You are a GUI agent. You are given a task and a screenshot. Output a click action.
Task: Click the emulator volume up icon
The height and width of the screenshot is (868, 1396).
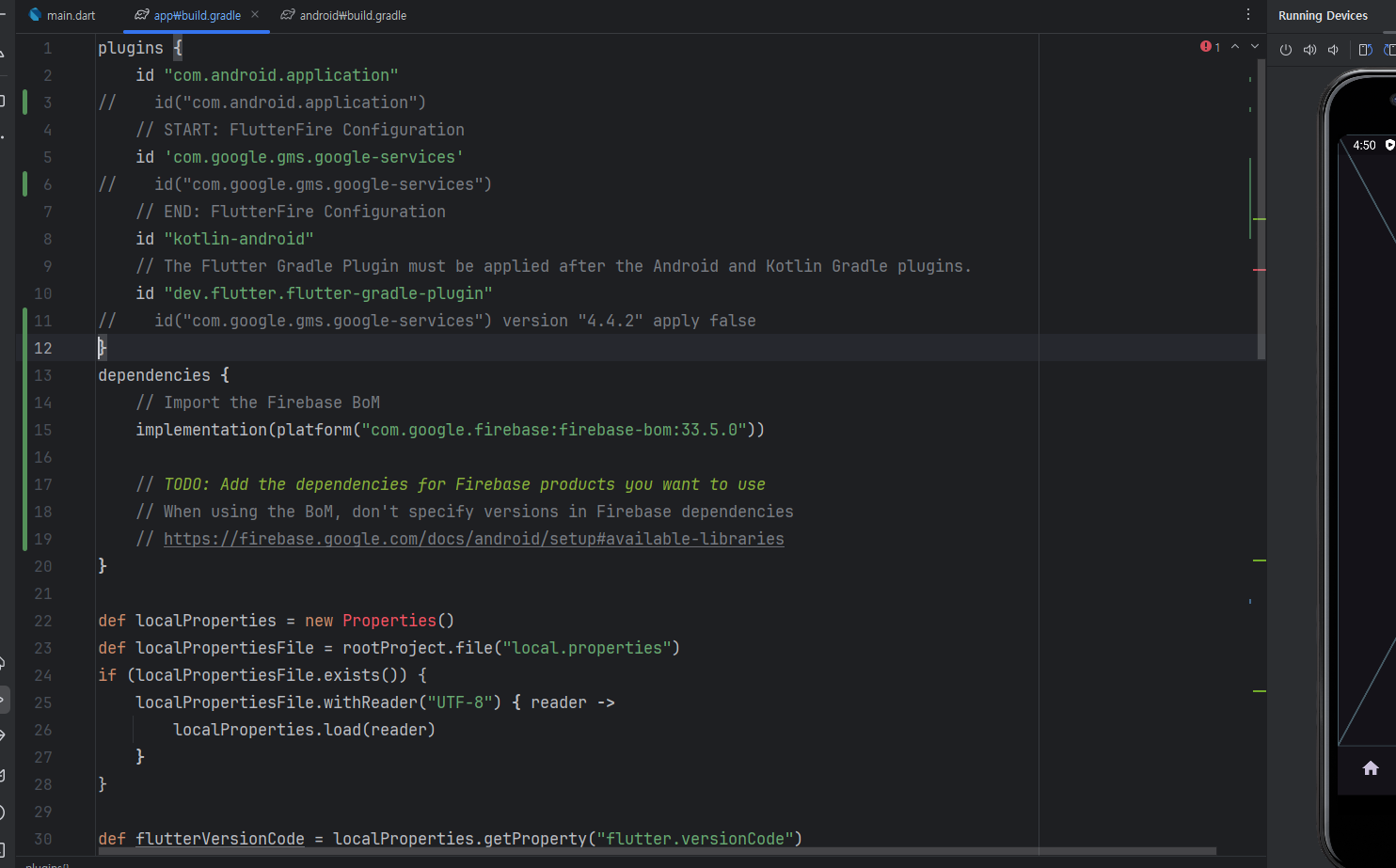coord(1309,50)
